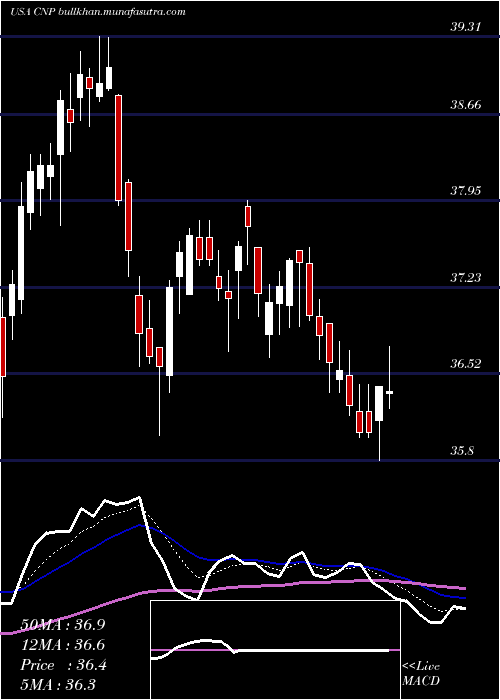The height and width of the screenshot is (700, 500).
Task: Click the <<Live MACD label
Action: coord(421,674)
